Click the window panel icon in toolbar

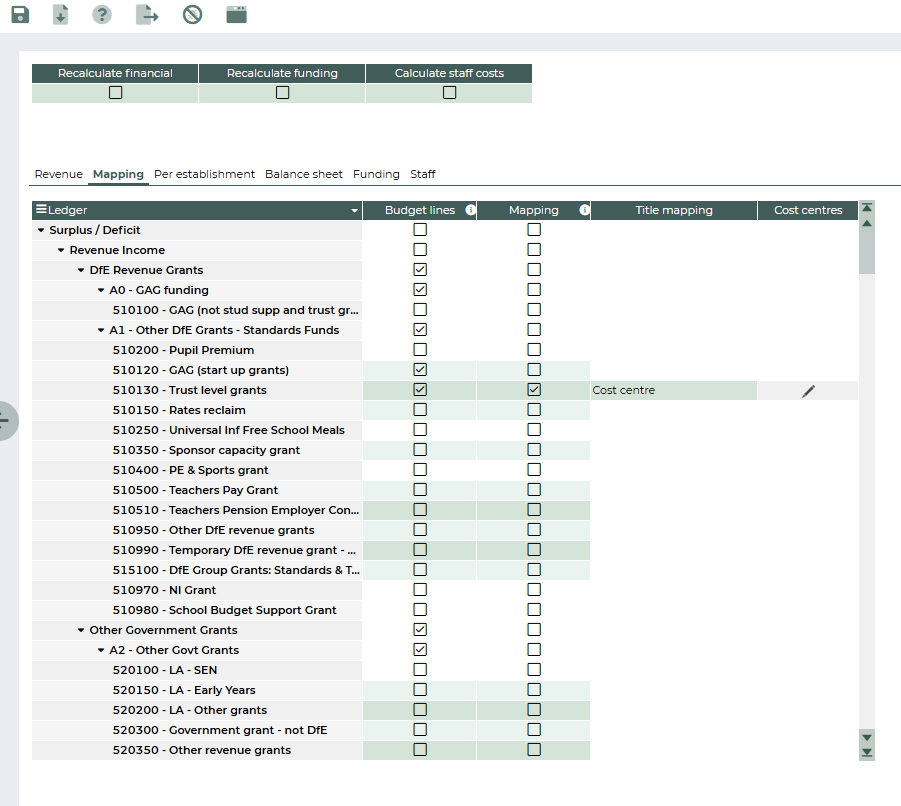[x=236, y=15]
